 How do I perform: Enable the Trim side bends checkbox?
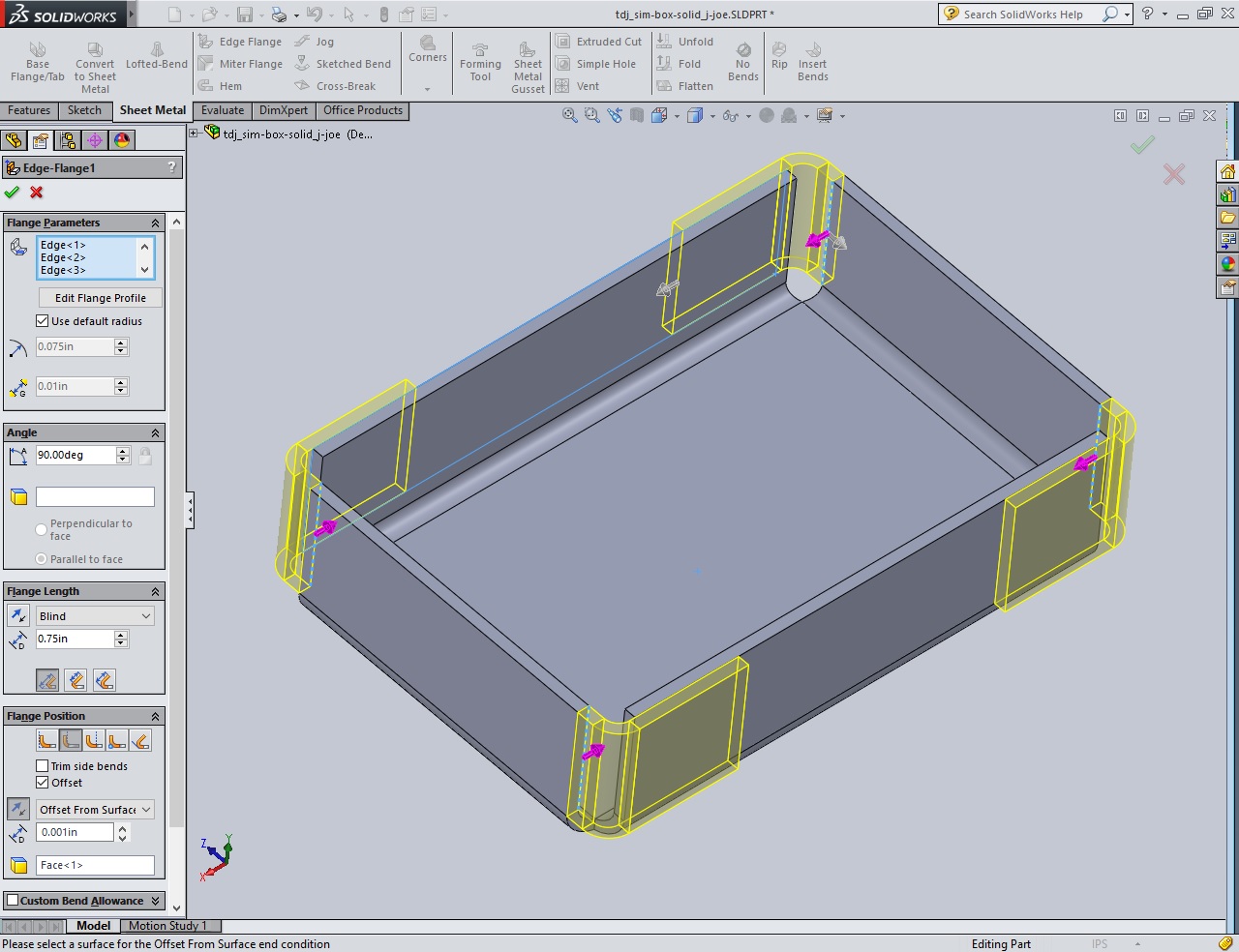tap(43, 766)
